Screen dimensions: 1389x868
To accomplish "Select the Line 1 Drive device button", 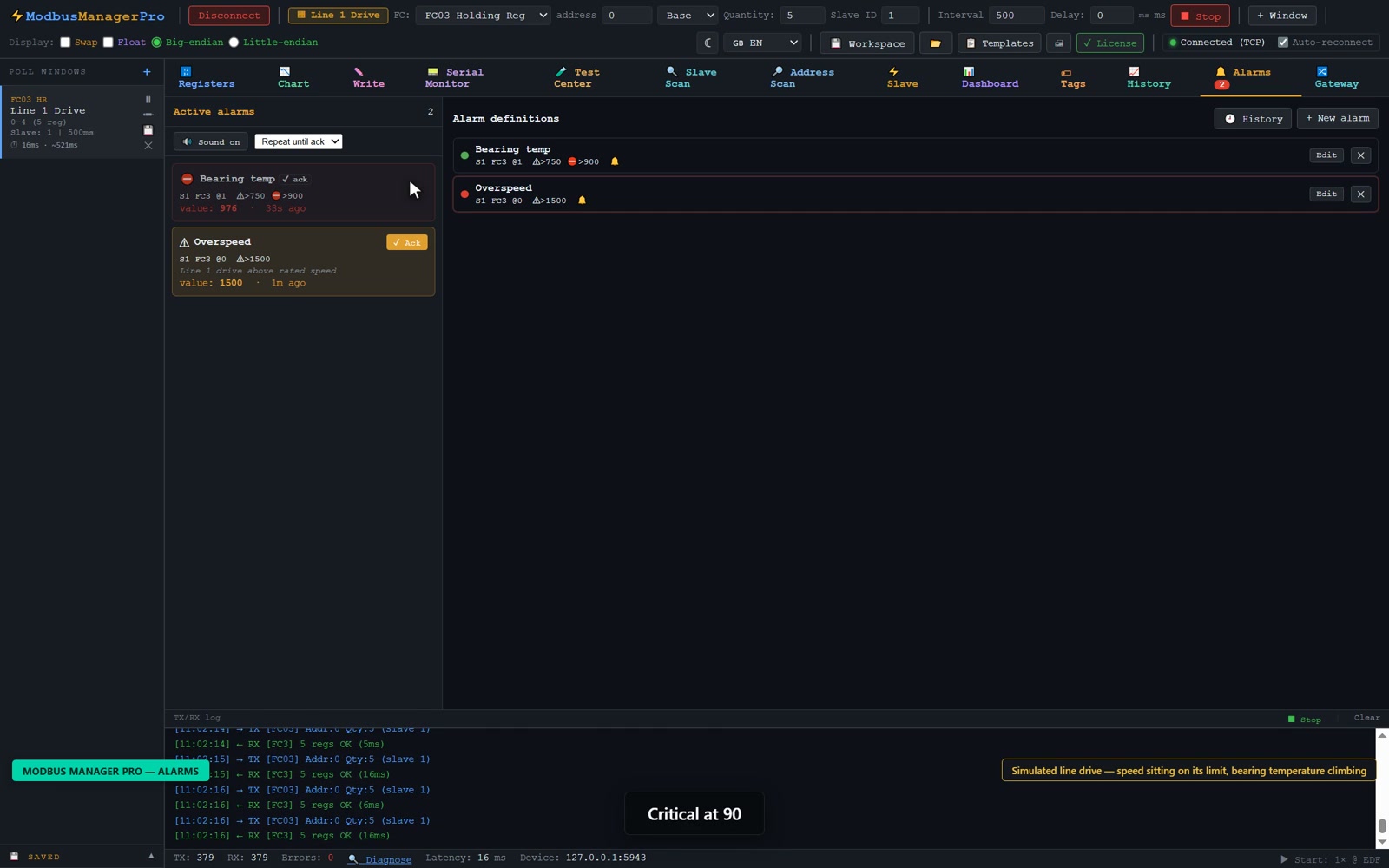I will pyautogui.click(x=338, y=16).
